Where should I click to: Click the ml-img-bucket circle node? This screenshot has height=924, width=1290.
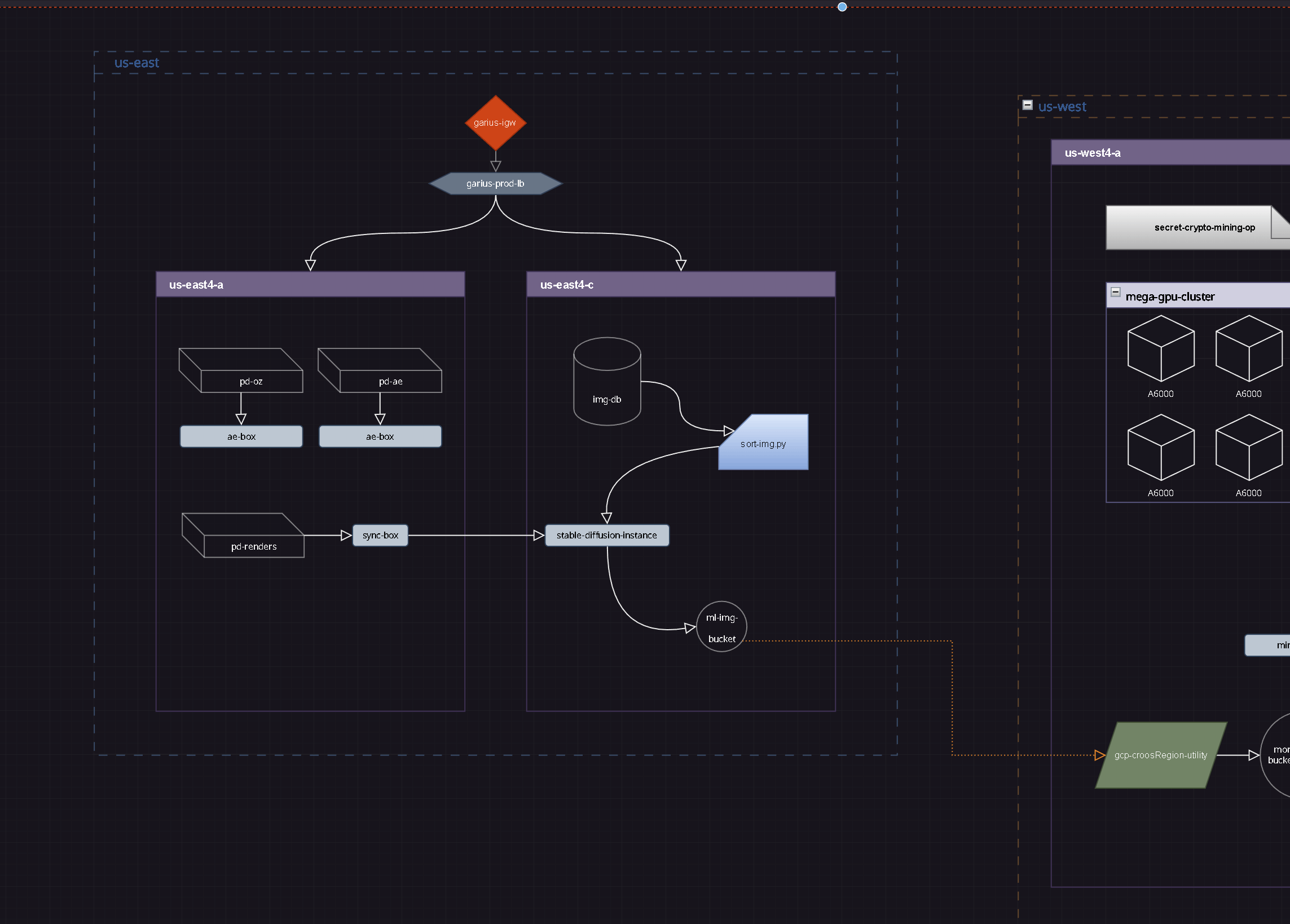coord(722,626)
